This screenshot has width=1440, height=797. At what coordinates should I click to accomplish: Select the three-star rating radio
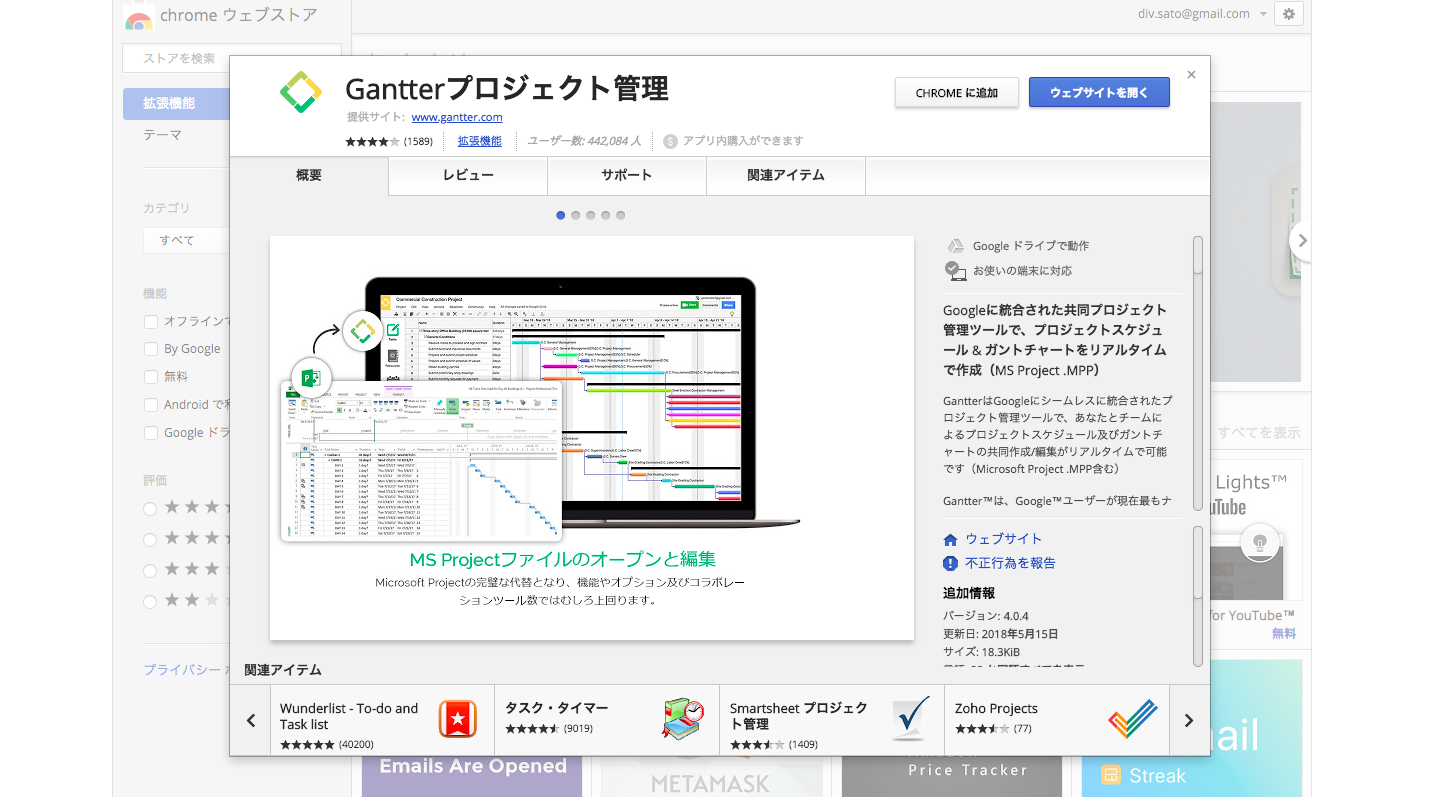pyautogui.click(x=150, y=570)
